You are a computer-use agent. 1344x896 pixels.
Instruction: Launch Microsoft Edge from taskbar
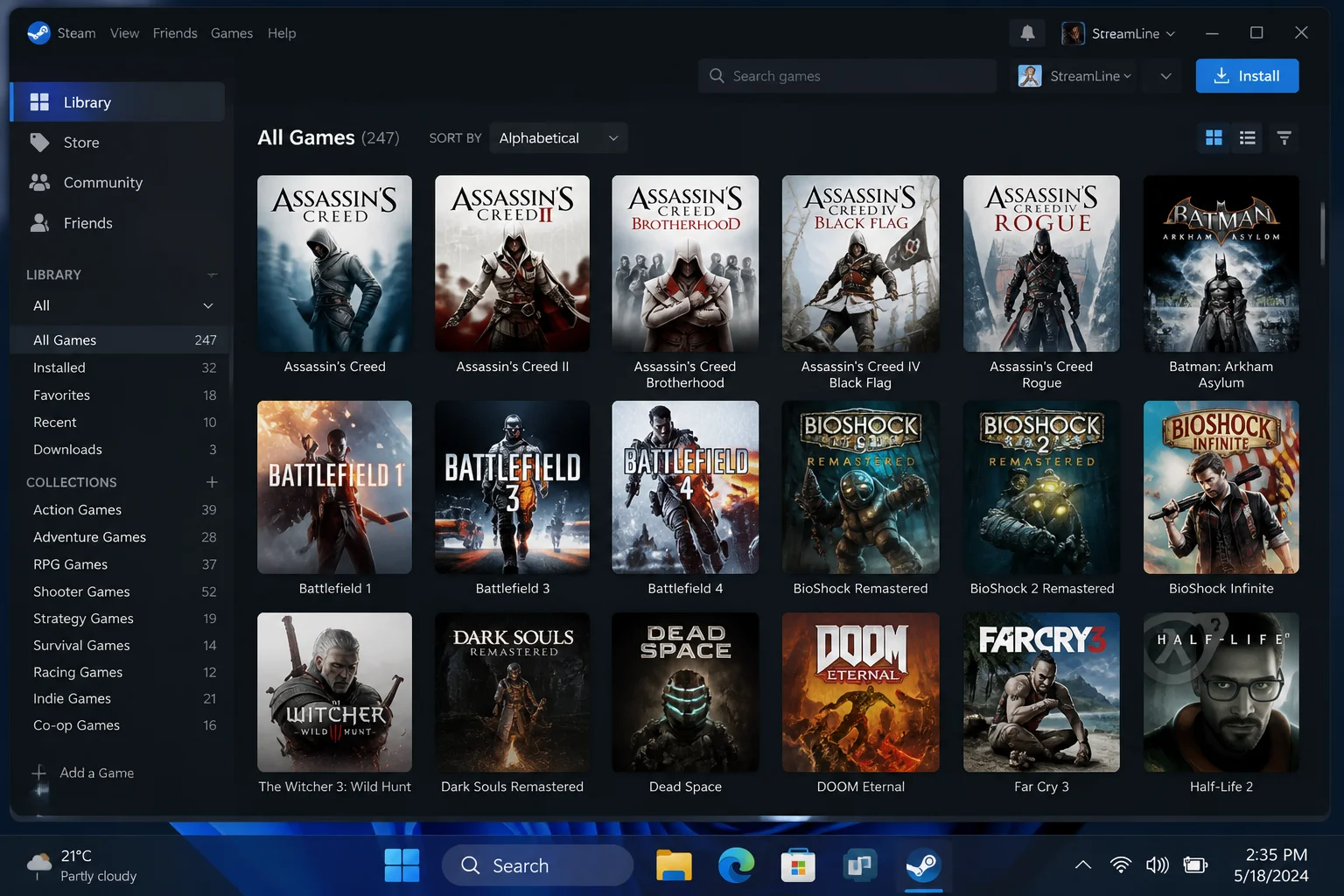[736, 865]
